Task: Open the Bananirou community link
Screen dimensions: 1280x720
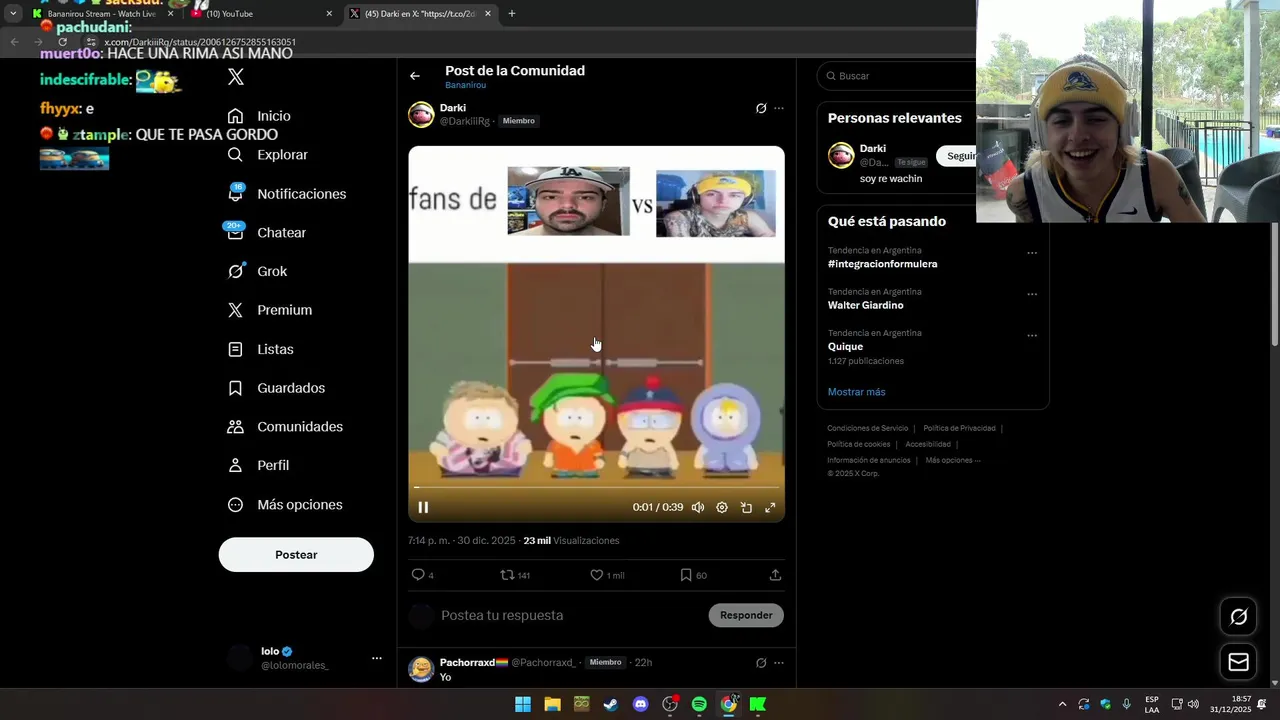Action: [x=466, y=86]
